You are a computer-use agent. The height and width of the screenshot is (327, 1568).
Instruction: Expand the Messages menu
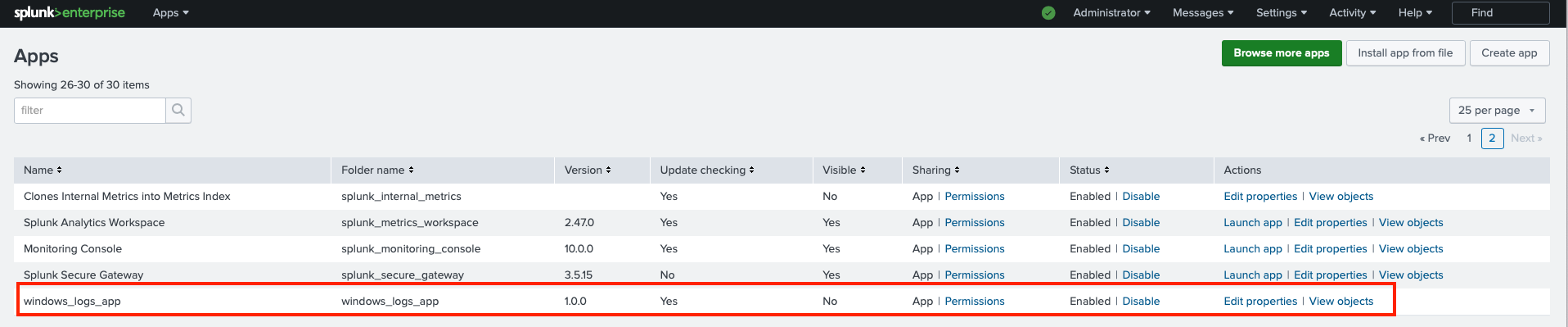pyautogui.click(x=1203, y=12)
